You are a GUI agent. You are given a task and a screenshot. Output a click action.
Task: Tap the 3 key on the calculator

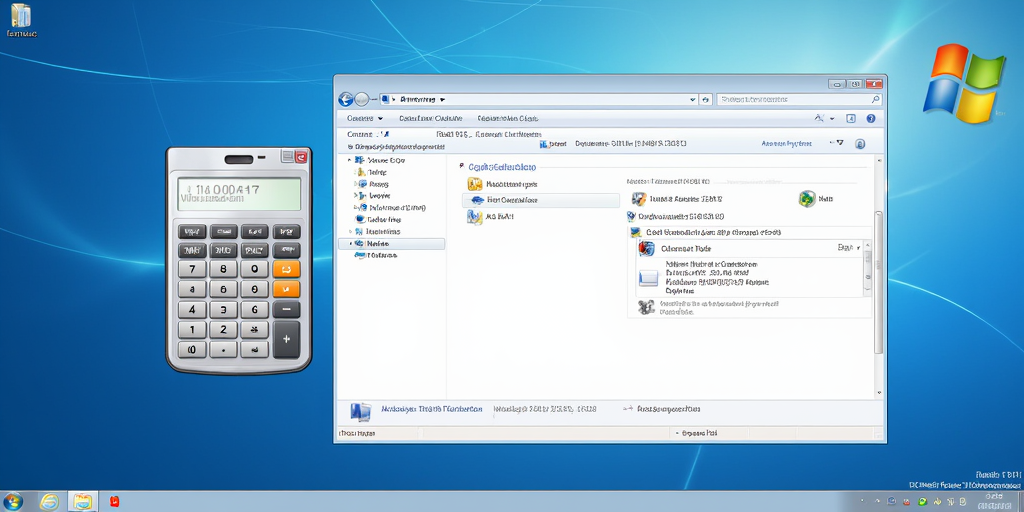point(223,310)
